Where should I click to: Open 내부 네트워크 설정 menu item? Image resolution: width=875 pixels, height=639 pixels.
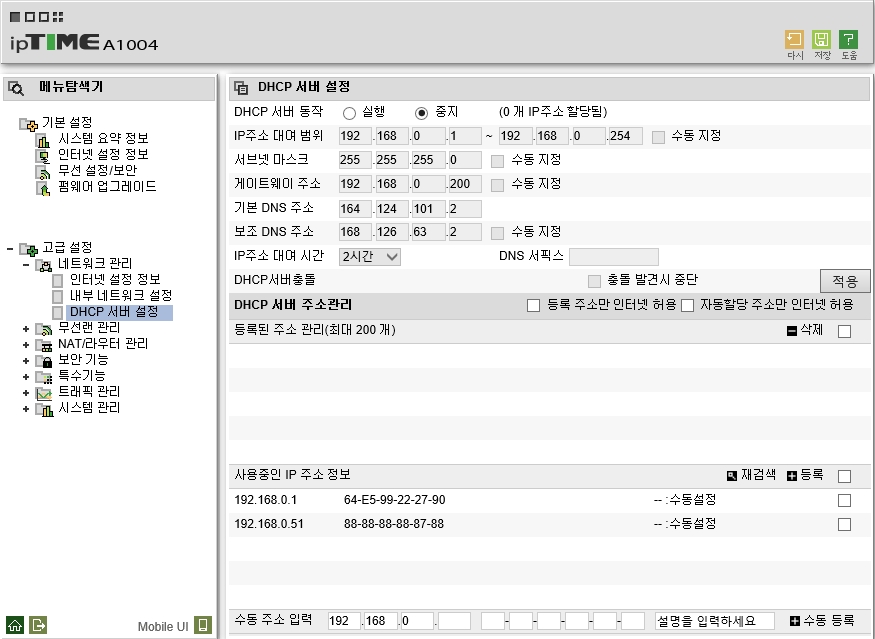click(121, 295)
